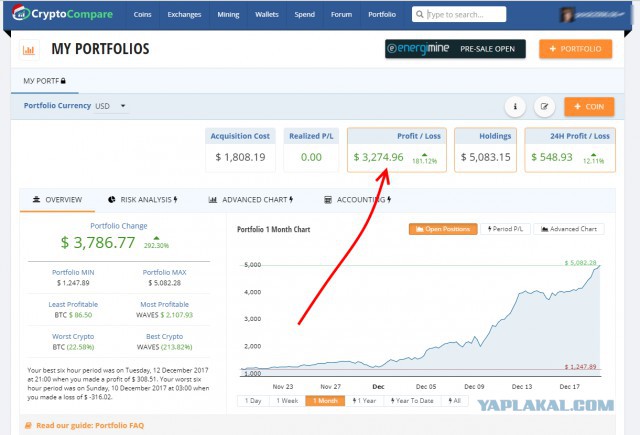Screen dimensions: 640x435
Task: Open Advanced Chart button above the chart
Action: click(x=569, y=229)
